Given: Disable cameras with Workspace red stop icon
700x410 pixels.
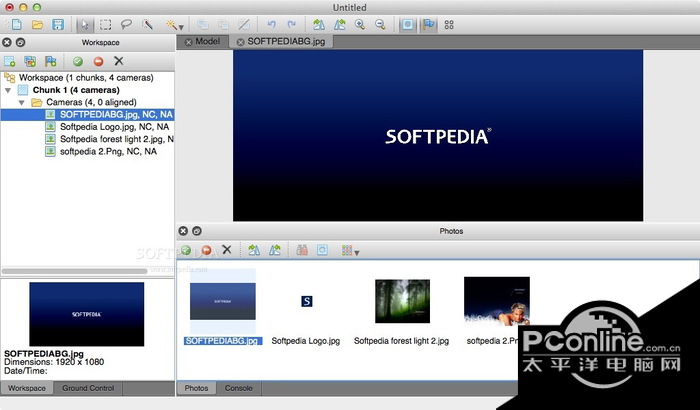Looking at the screenshot, I should [98, 61].
